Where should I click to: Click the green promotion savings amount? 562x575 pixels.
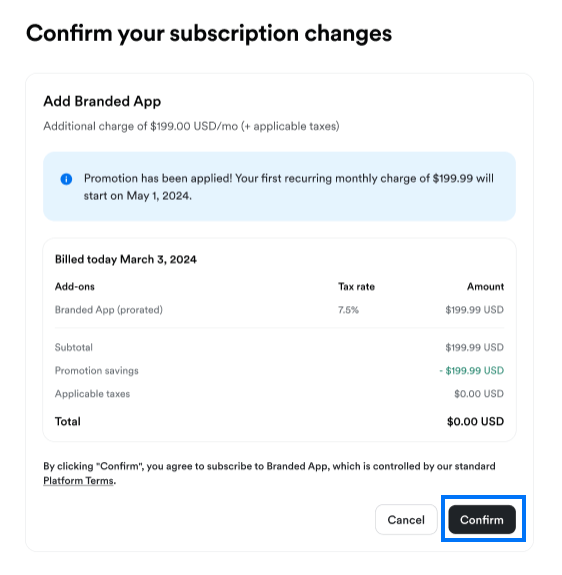tap(472, 370)
